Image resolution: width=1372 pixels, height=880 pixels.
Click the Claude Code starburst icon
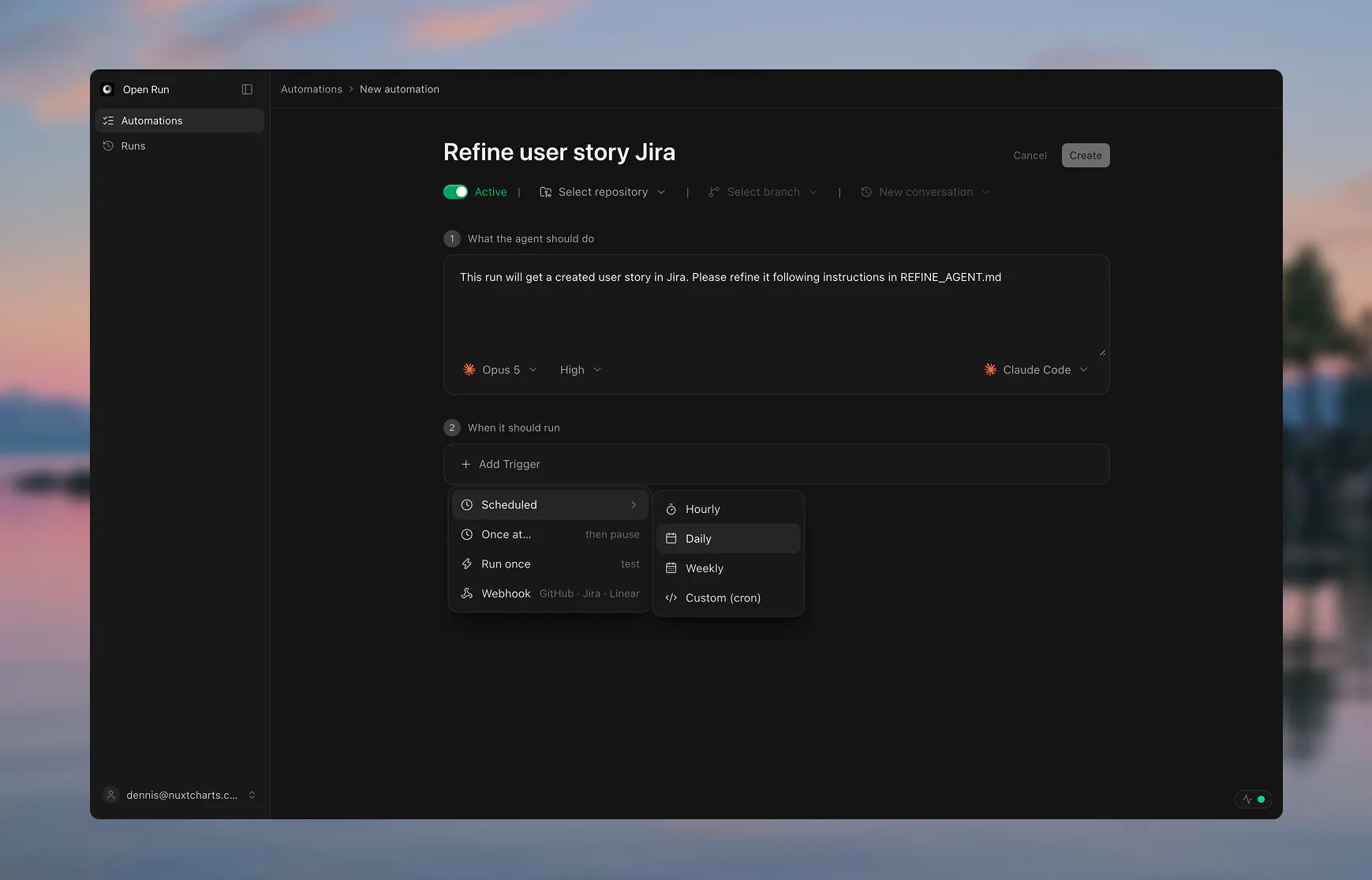pos(990,369)
